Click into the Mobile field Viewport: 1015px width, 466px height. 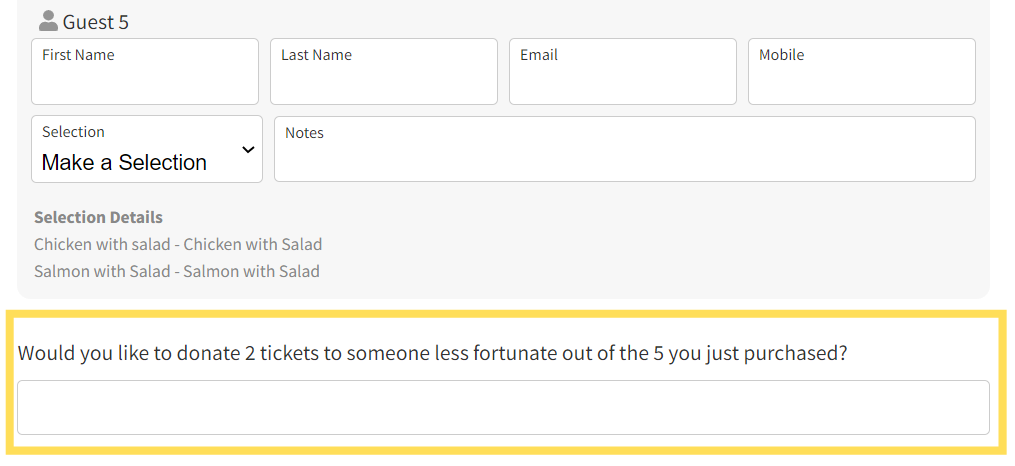click(862, 71)
